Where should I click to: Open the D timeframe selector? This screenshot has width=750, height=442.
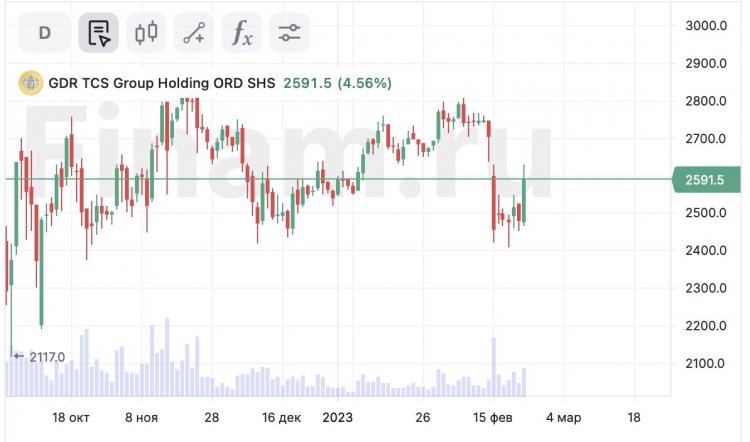point(44,33)
